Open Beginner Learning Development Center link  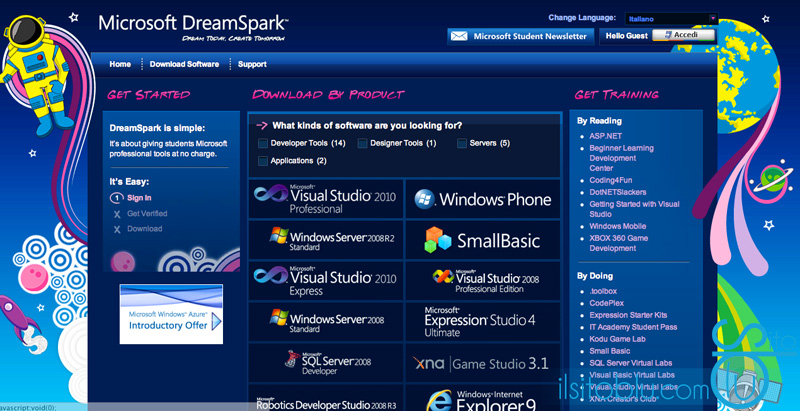(x=621, y=158)
